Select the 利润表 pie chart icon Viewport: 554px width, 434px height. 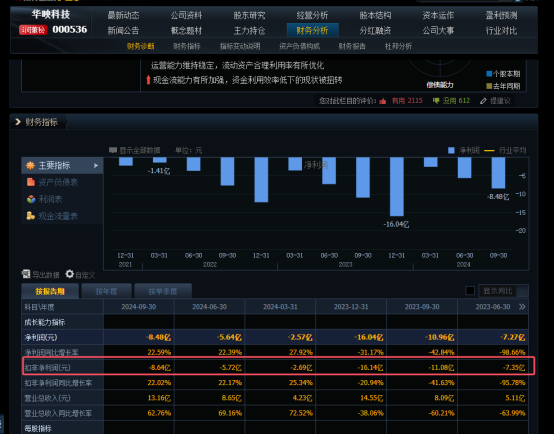[31, 199]
